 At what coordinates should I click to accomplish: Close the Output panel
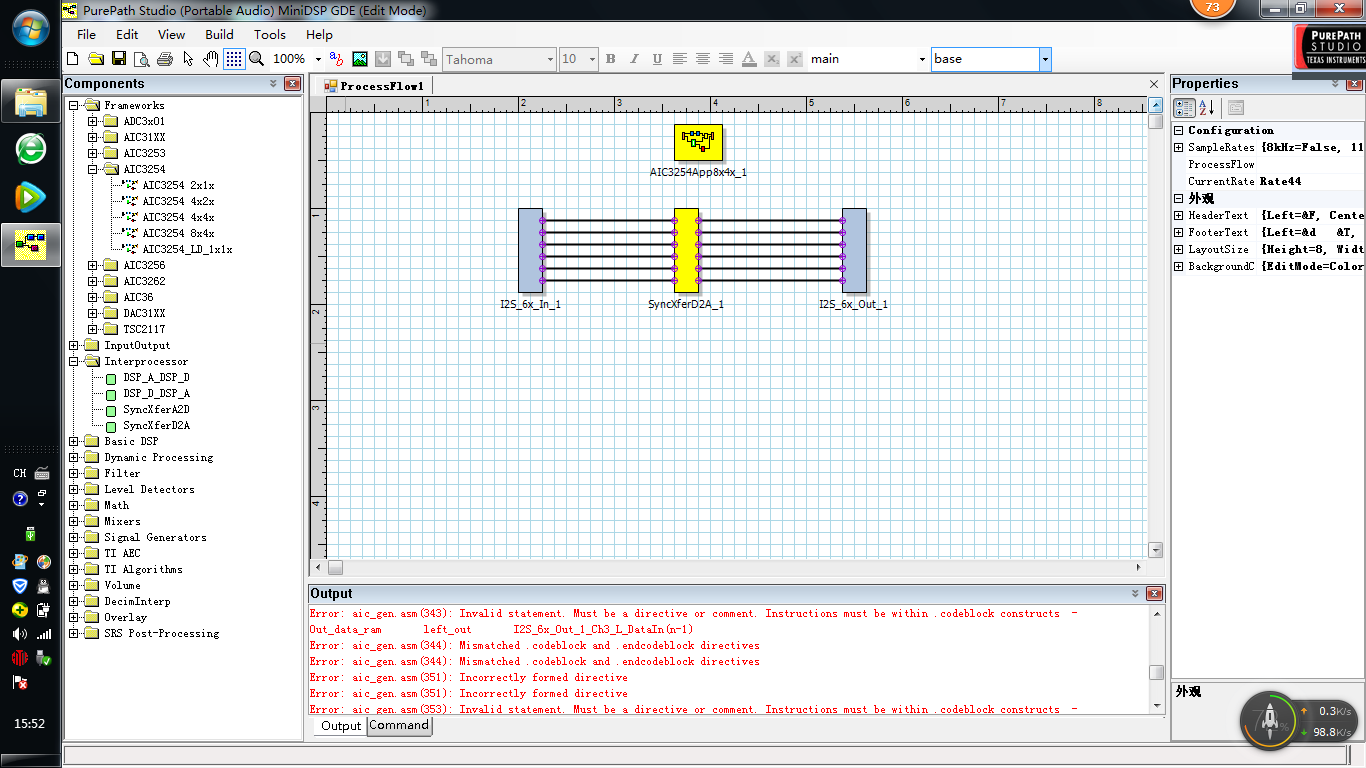pyautogui.click(x=1155, y=593)
